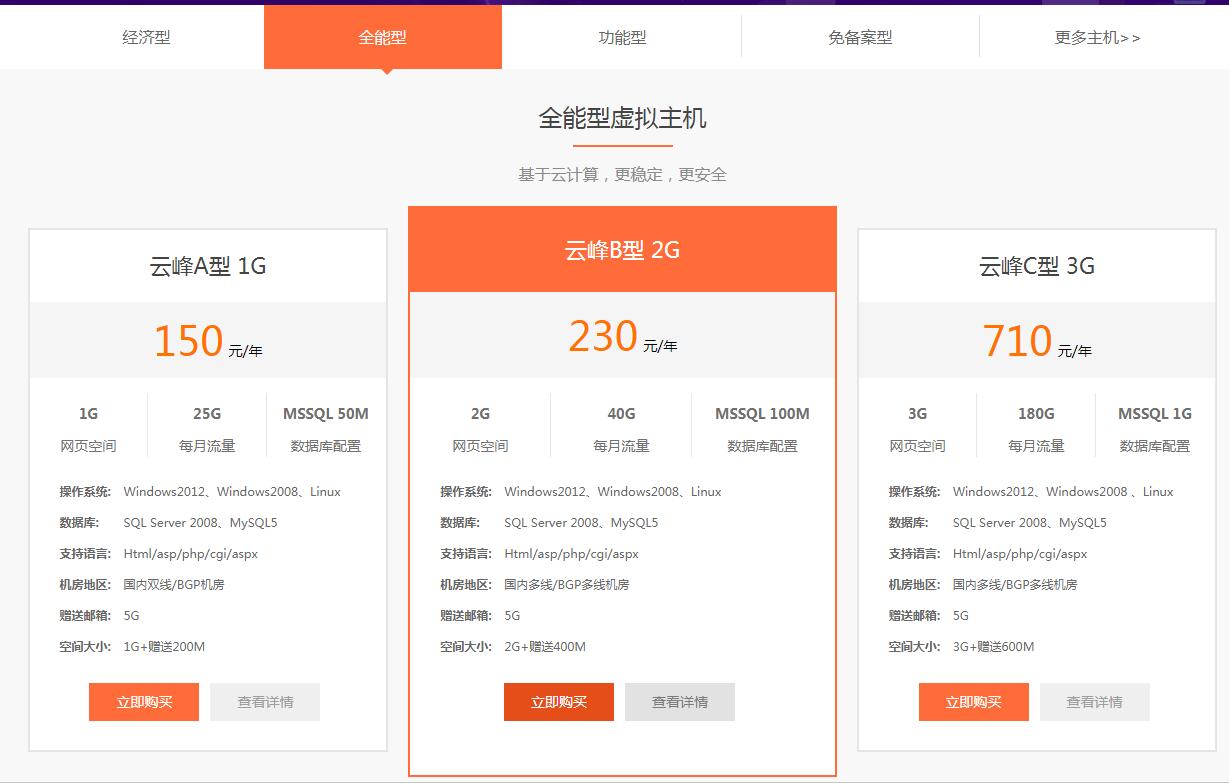Click the 180G monthly traffic value

click(x=1036, y=413)
